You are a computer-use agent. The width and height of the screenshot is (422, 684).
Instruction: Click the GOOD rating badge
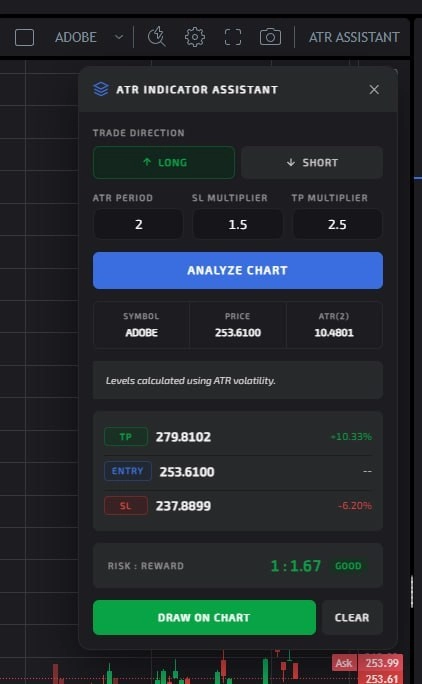tap(348, 566)
